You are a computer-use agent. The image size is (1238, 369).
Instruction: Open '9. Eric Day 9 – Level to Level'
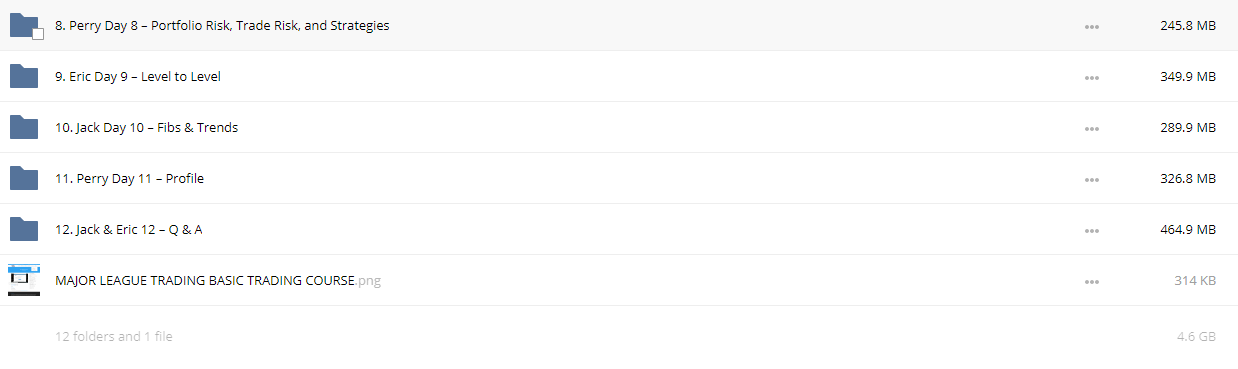pyautogui.click(x=138, y=77)
